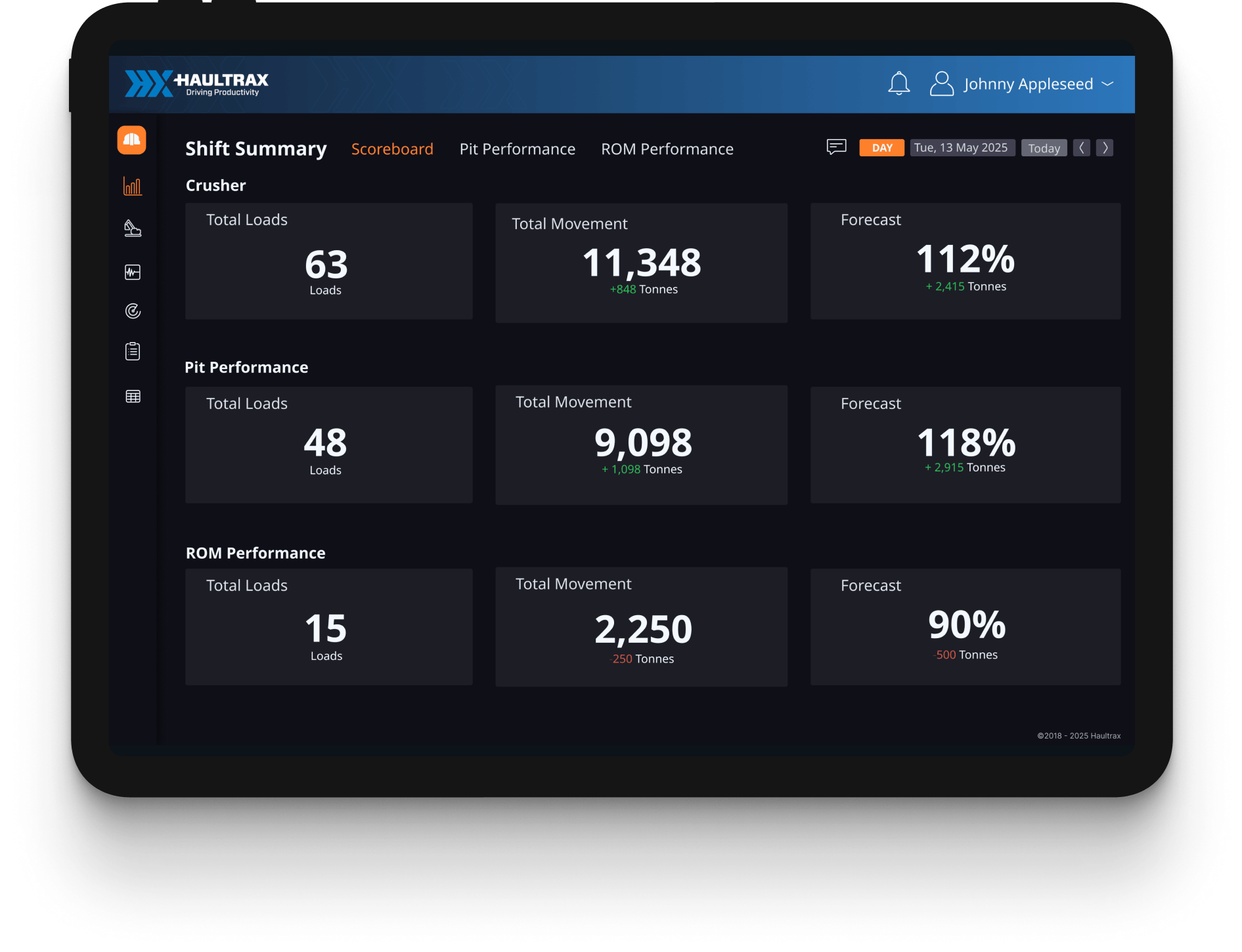This screenshot has height=952, width=1242.
Task: Open the bar chart sidebar icon
Action: click(x=133, y=186)
